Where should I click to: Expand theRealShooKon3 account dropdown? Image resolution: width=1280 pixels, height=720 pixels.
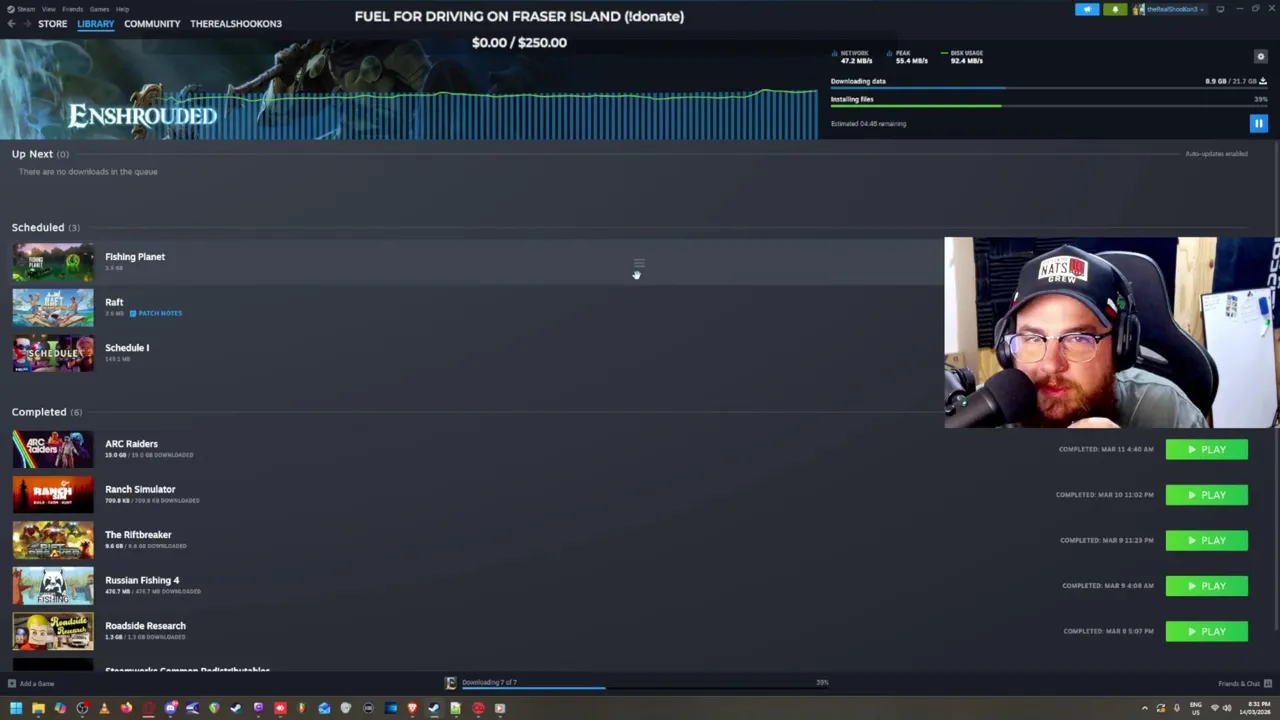pyautogui.click(x=1170, y=9)
